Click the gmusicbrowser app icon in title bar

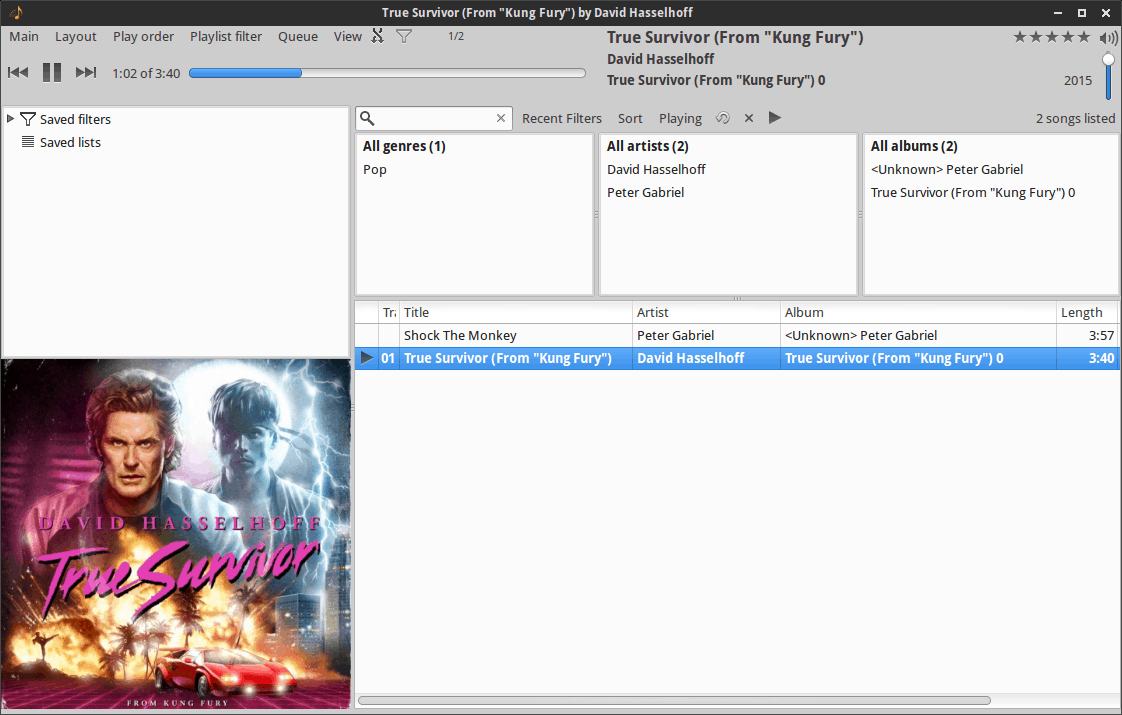(x=16, y=12)
